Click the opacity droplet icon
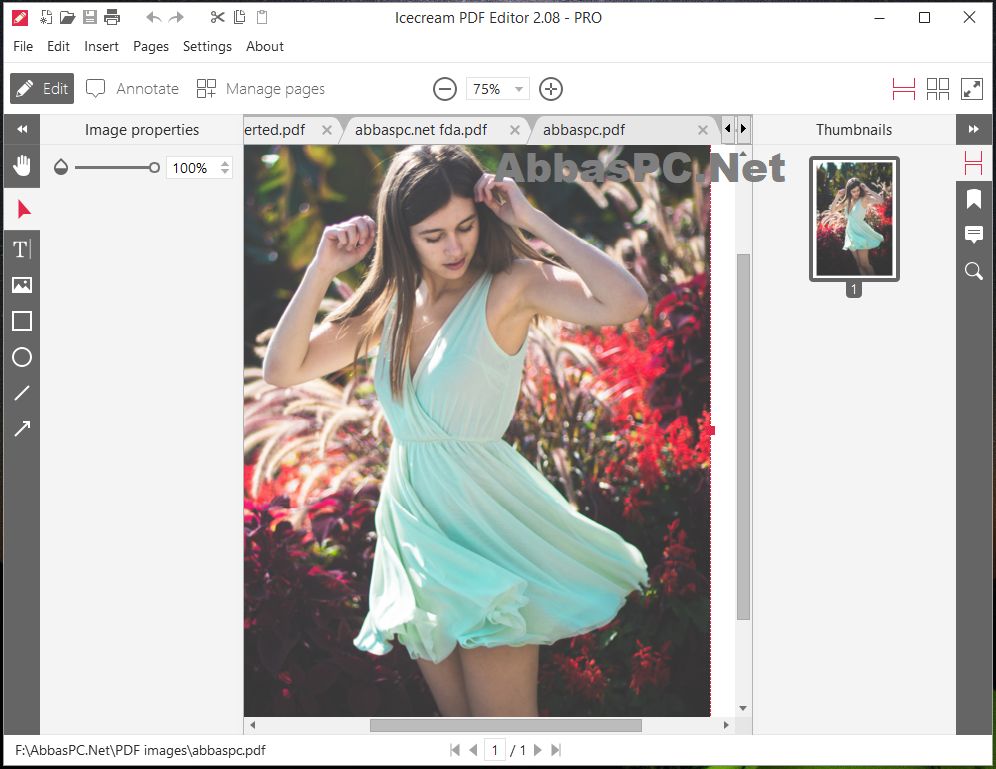The height and width of the screenshot is (769, 996). click(61, 167)
